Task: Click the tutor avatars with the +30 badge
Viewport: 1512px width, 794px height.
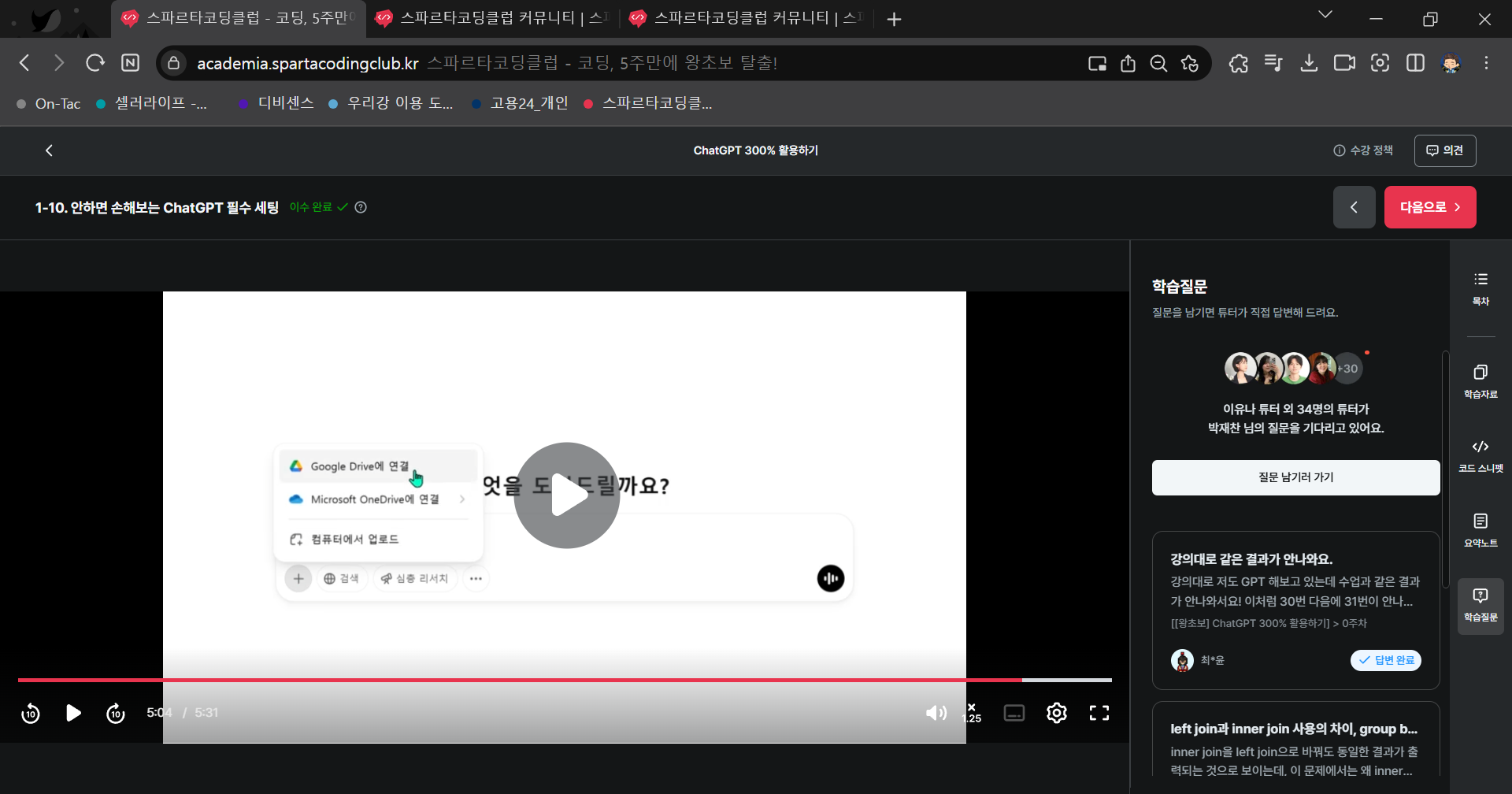Action: [x=1295, y=368]
